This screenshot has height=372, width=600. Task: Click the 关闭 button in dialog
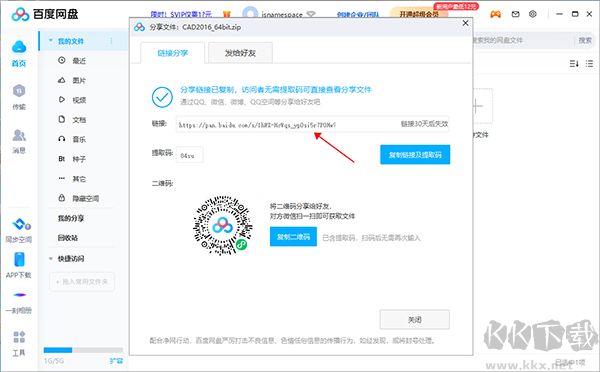tap(415, 320)
